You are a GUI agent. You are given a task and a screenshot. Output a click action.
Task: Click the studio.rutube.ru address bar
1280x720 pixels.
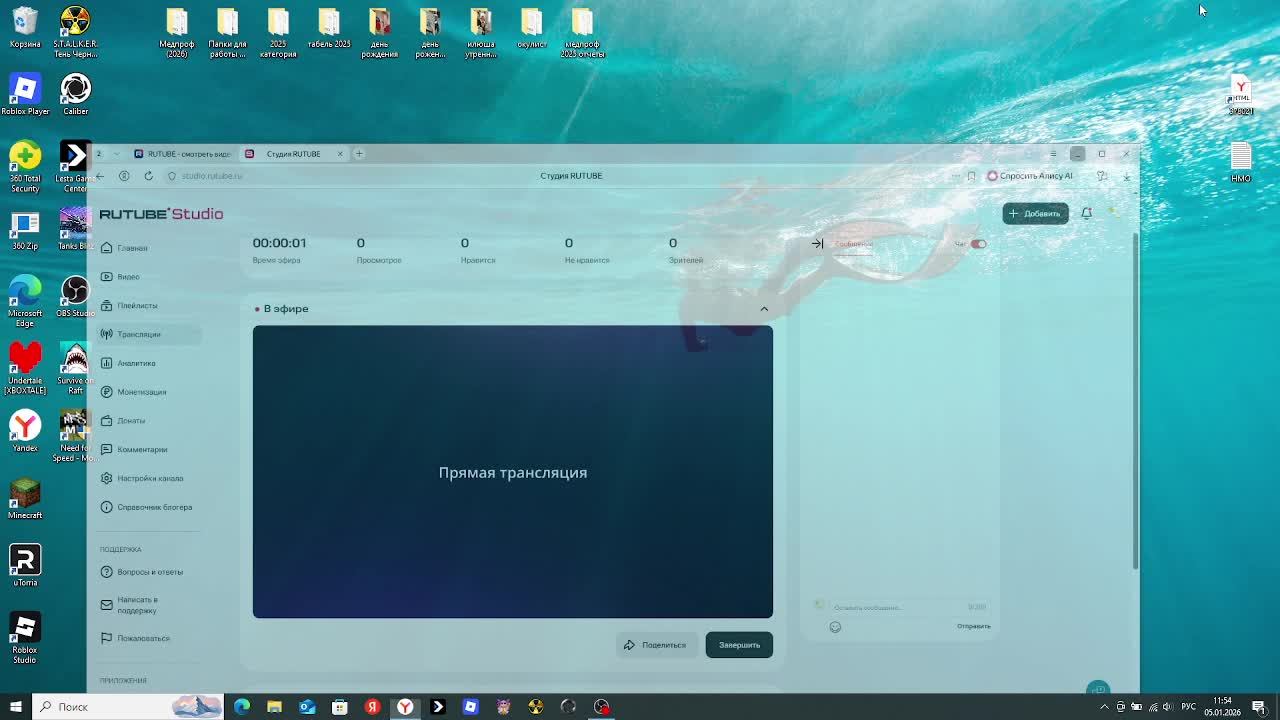pyautogui.click(x=211, y=176)
